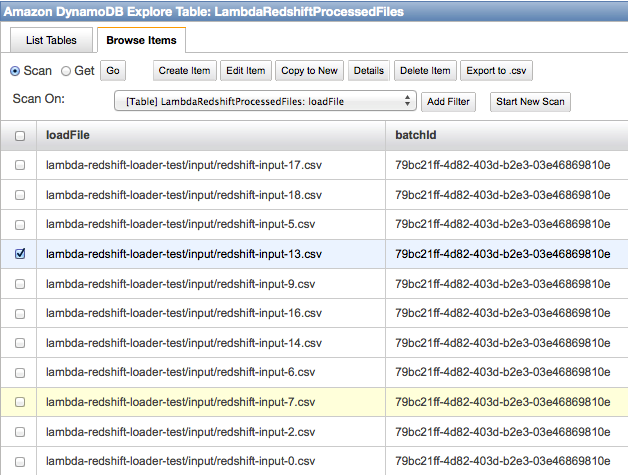Click the redshift-input-0.csv loadFile cell
This screenshot has height=475, width=628.
tap(211, 461)
